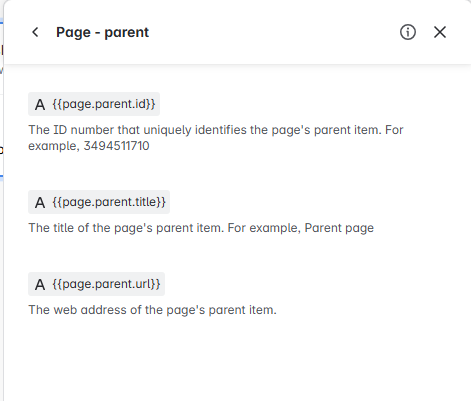Select the {{page.parent.title}} smart value chip
The image size is (471, 401).
coord(99,202)
